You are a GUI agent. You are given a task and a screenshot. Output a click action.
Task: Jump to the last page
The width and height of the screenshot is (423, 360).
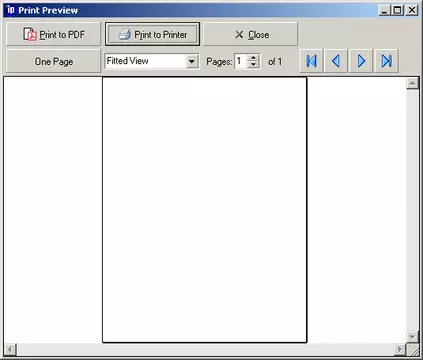pyautogui.click(x=386, y=61)
